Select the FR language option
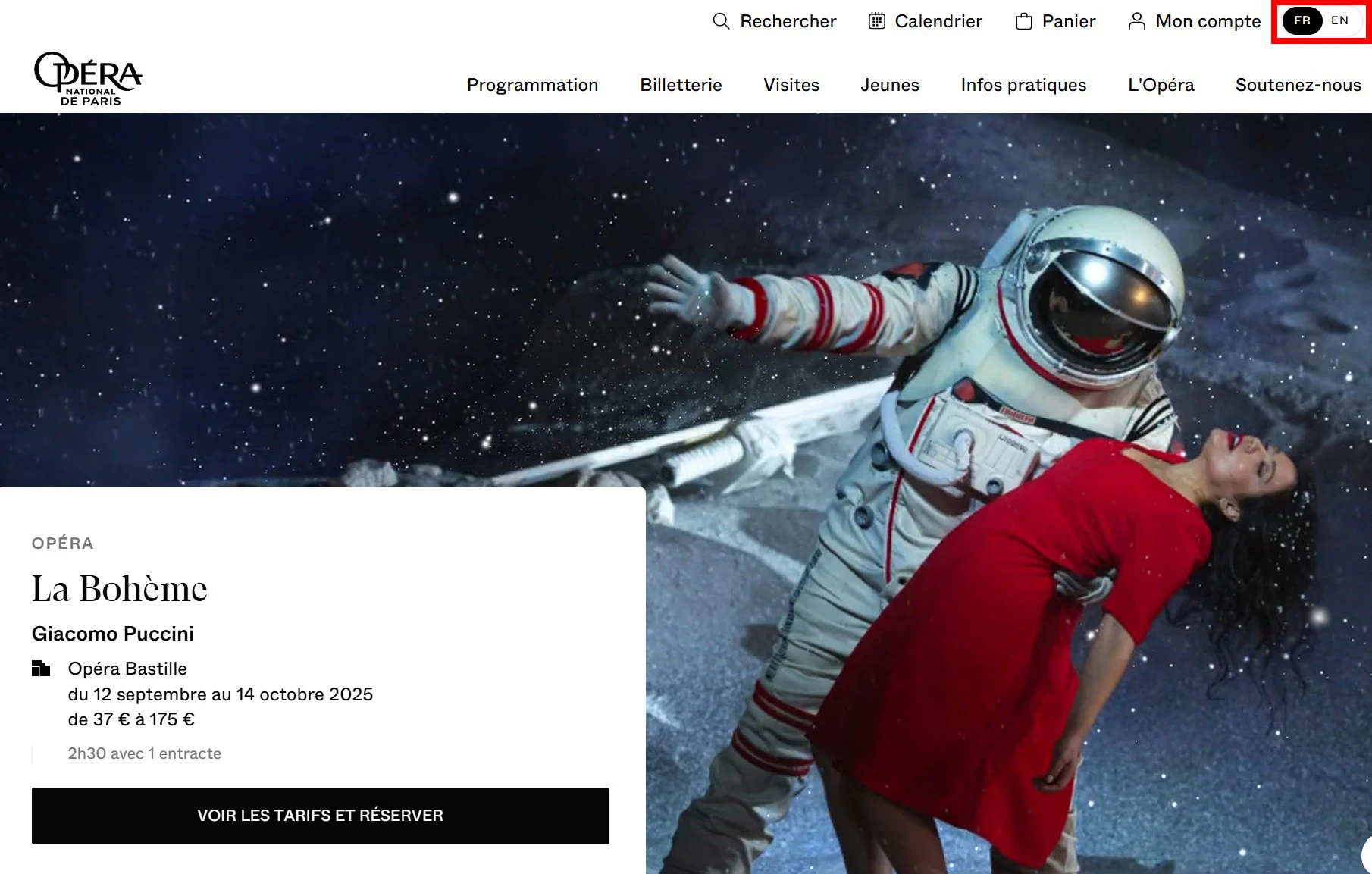The width and height of the screenshot is (1372, 874). pyautogui.click(x=1302, y=21)
